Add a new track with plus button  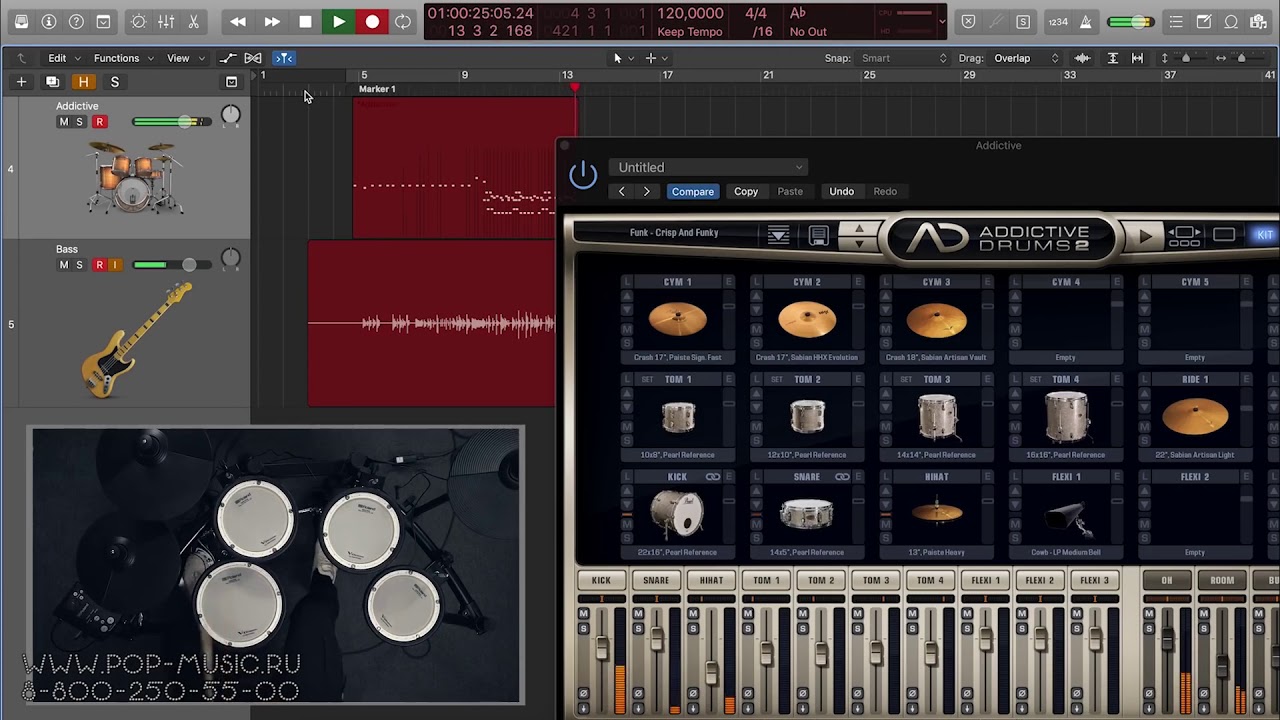tap(21, 82)
